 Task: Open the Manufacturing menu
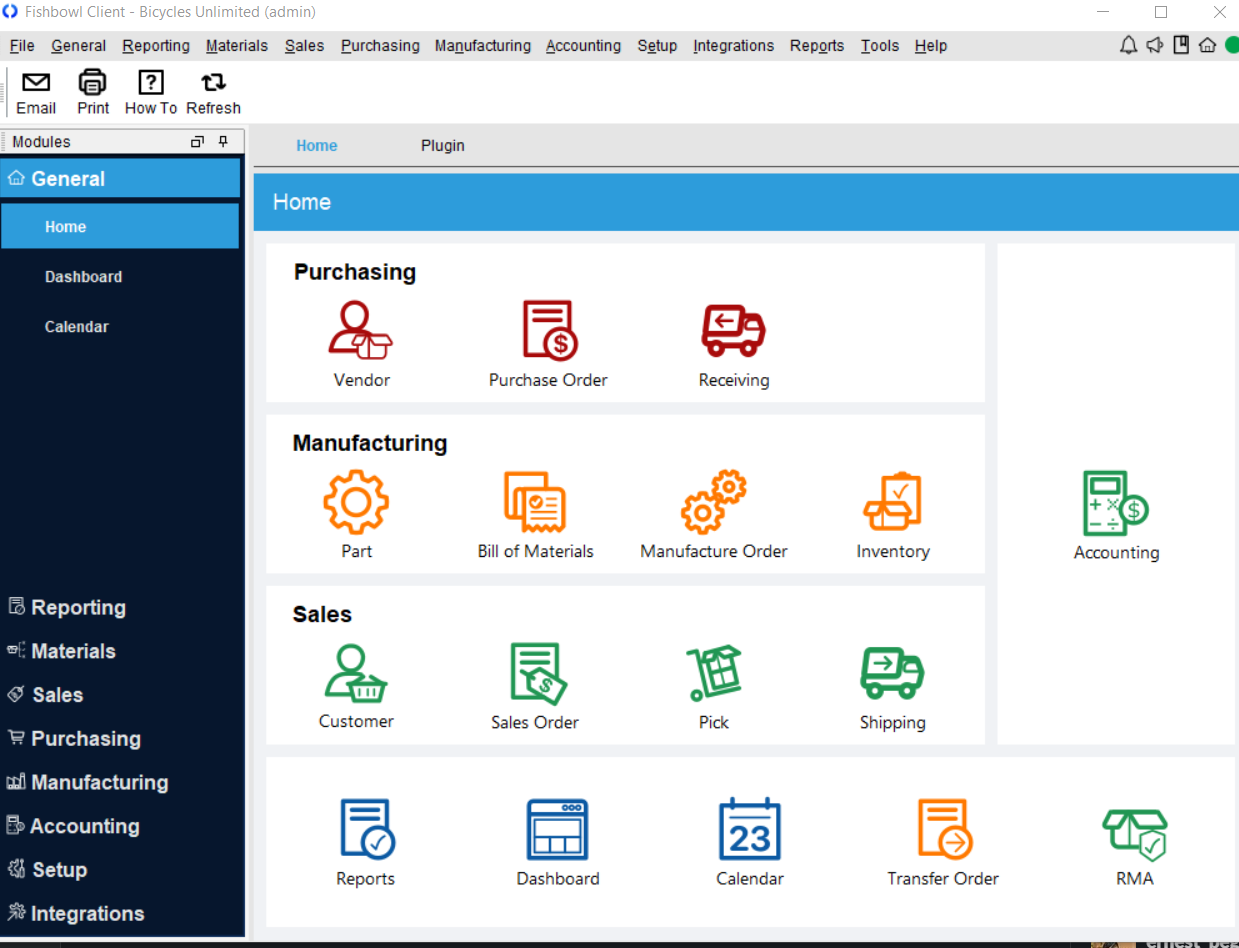[x=483, y=46]
